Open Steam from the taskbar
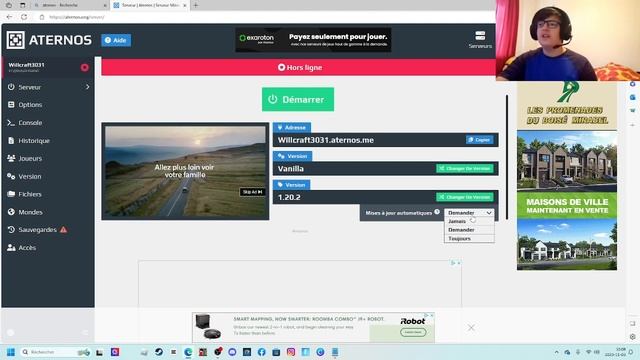This screenshot has height=360, width=640. [159, 352]
